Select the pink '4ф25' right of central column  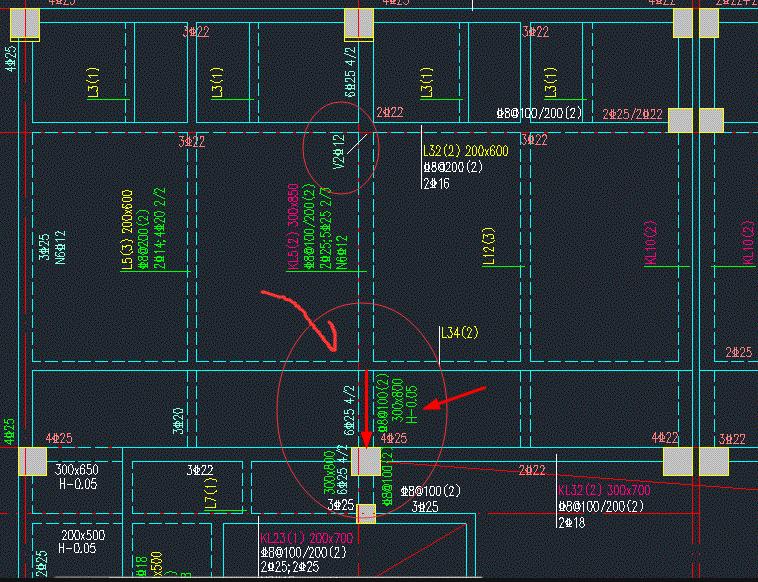[394, 438]
